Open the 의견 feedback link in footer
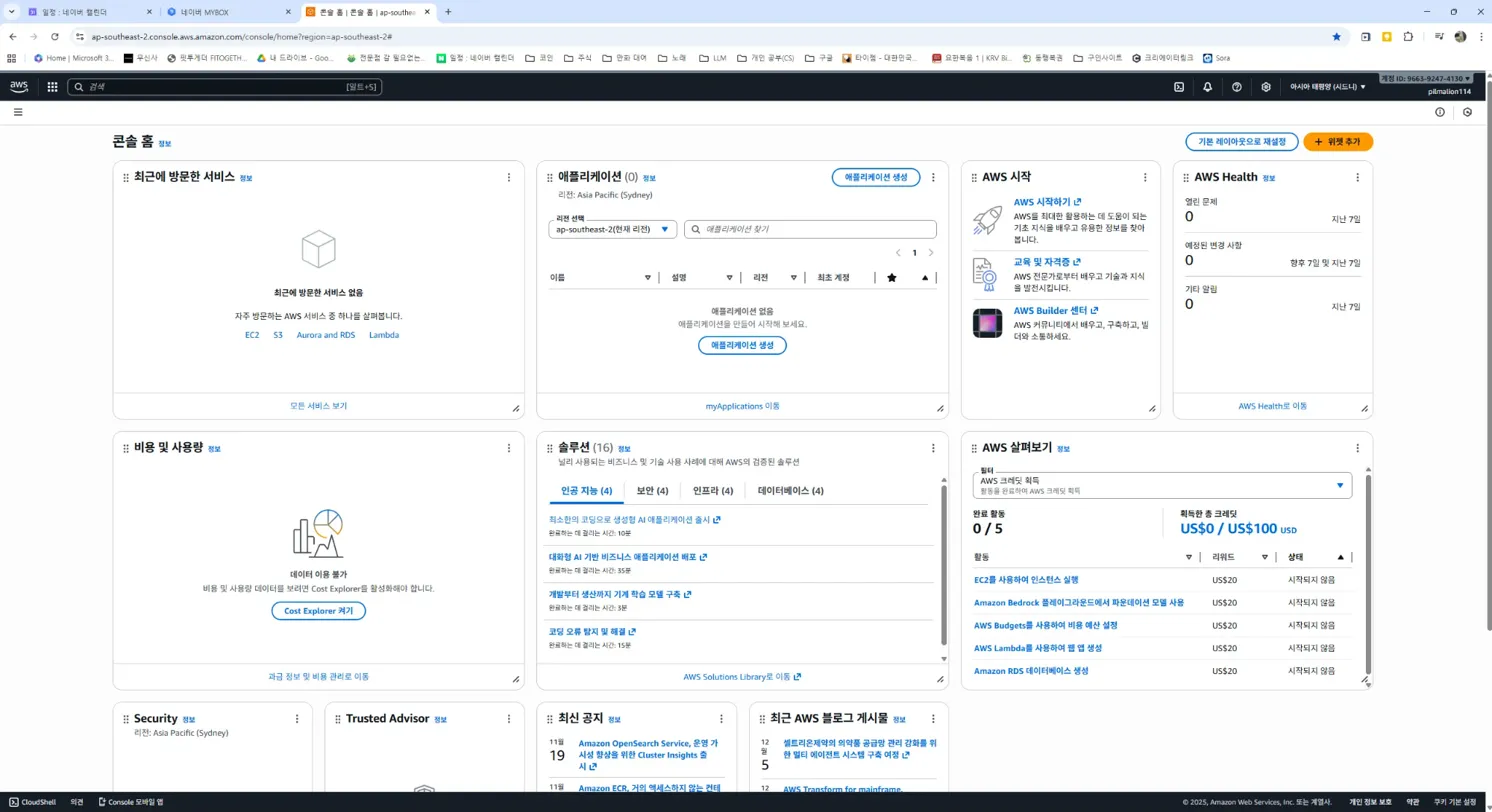 (x=77, y=802)
